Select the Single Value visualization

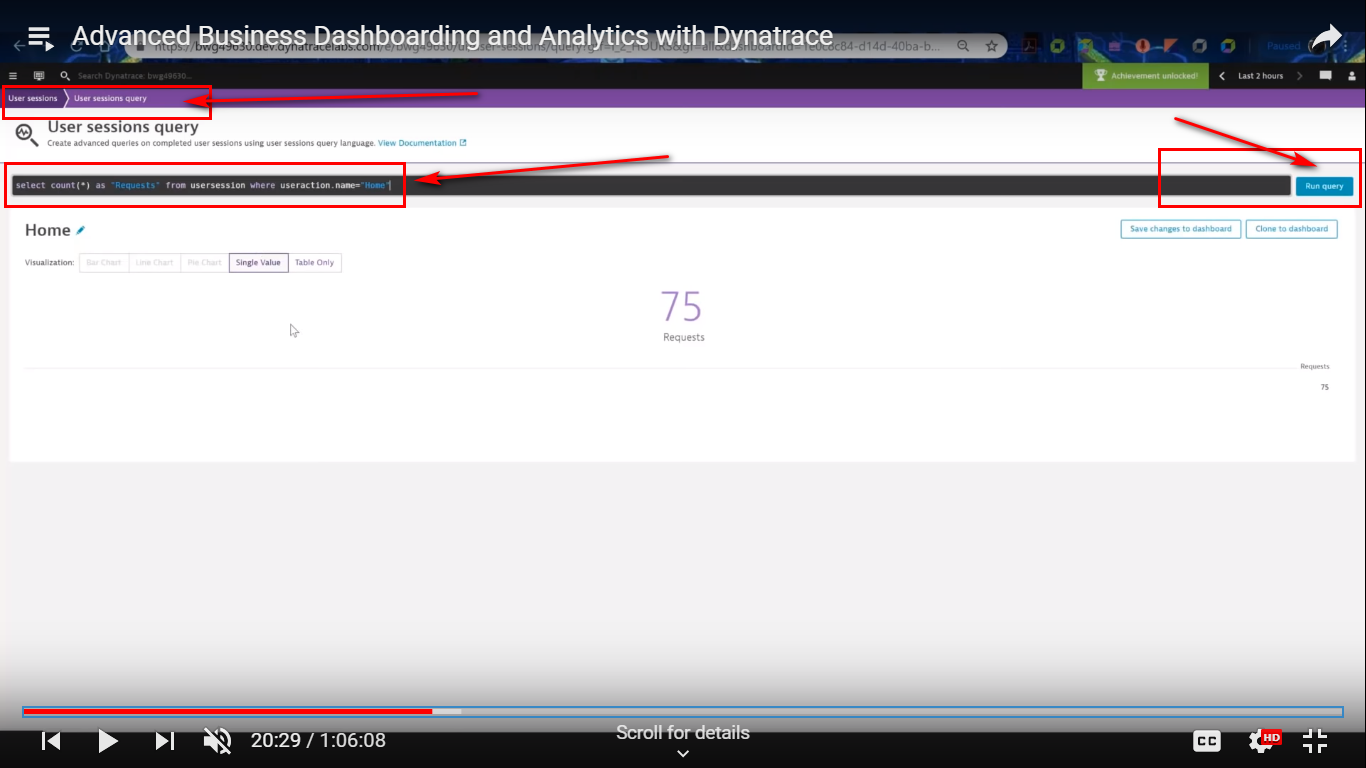(258, 263)
